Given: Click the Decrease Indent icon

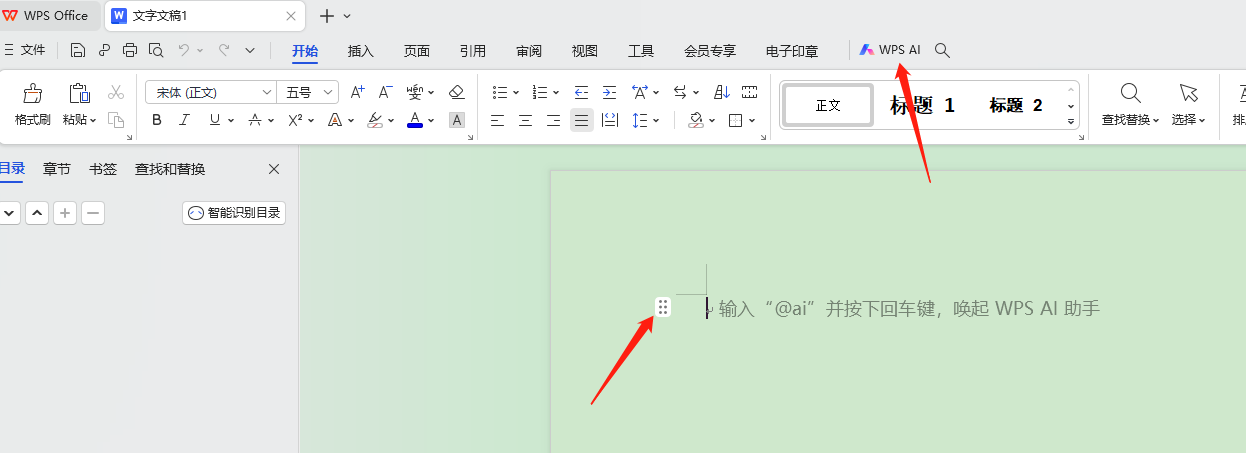Looking at the screenshot, I should tap(581, 92).
